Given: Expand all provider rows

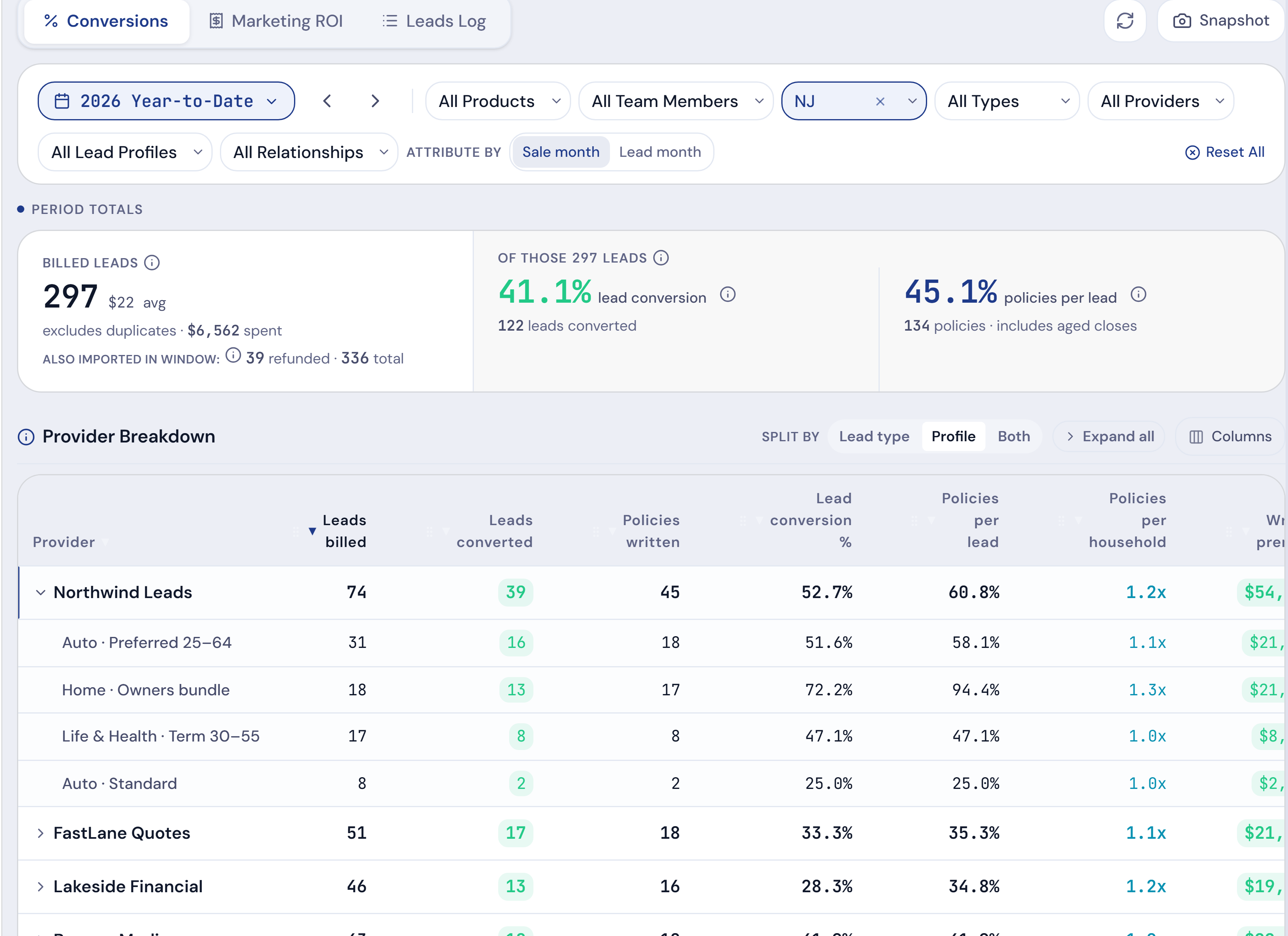Looking at the screenshot, I should (1109, 436).
